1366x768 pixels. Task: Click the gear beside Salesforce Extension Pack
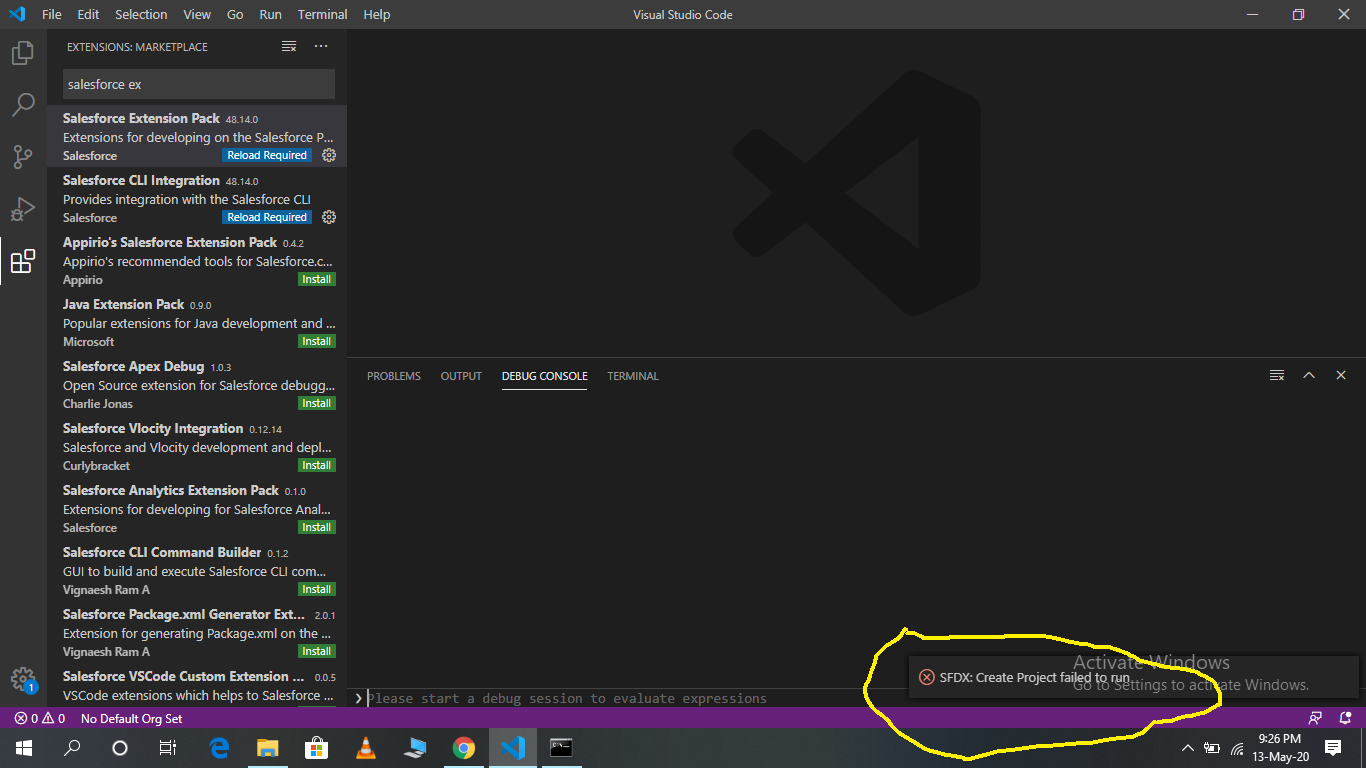pos(328,155)
